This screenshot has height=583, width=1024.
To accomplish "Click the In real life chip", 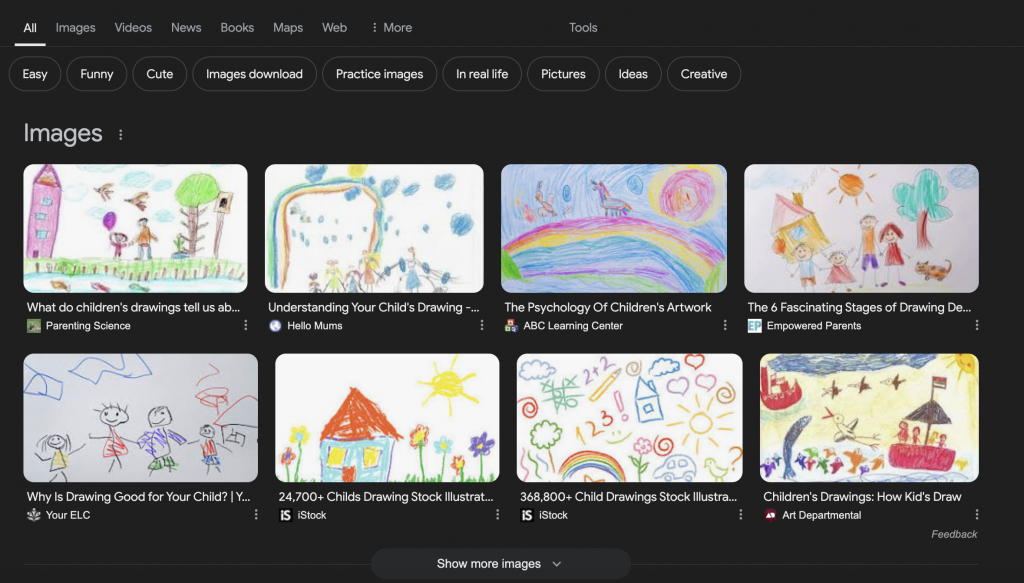I will pyautogui.click(x=482, y=74).
